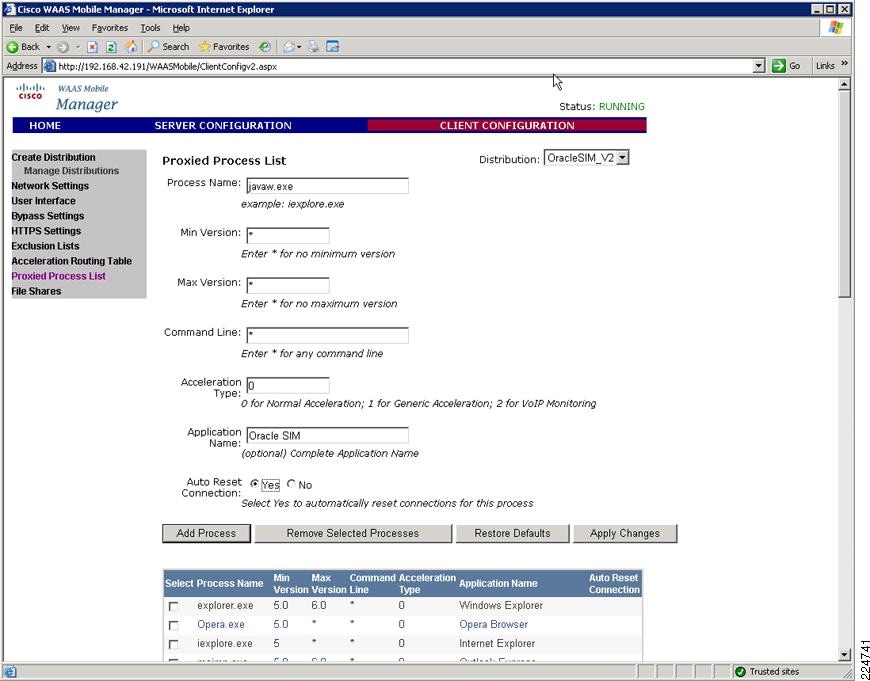
Task: Open the Edit menu
Action: coord(42,28)
